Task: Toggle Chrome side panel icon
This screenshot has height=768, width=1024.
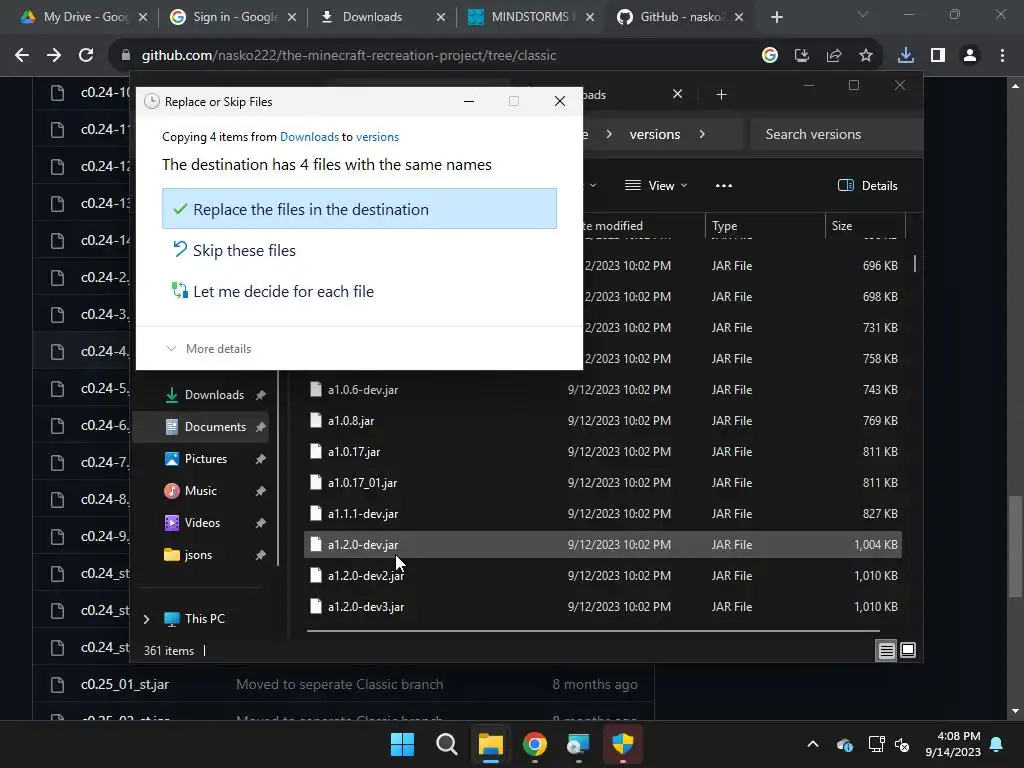Action: point(938,56)
